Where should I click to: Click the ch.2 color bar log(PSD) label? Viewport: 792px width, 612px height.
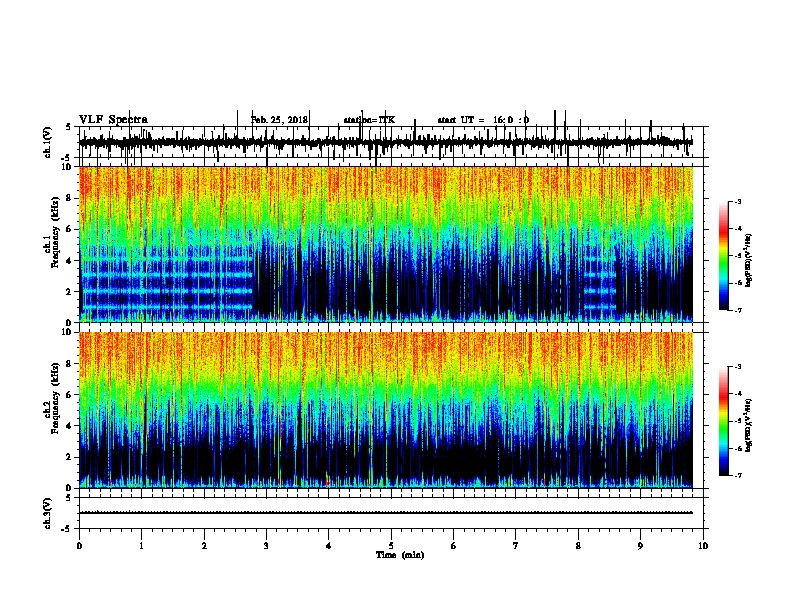(748, 425)
